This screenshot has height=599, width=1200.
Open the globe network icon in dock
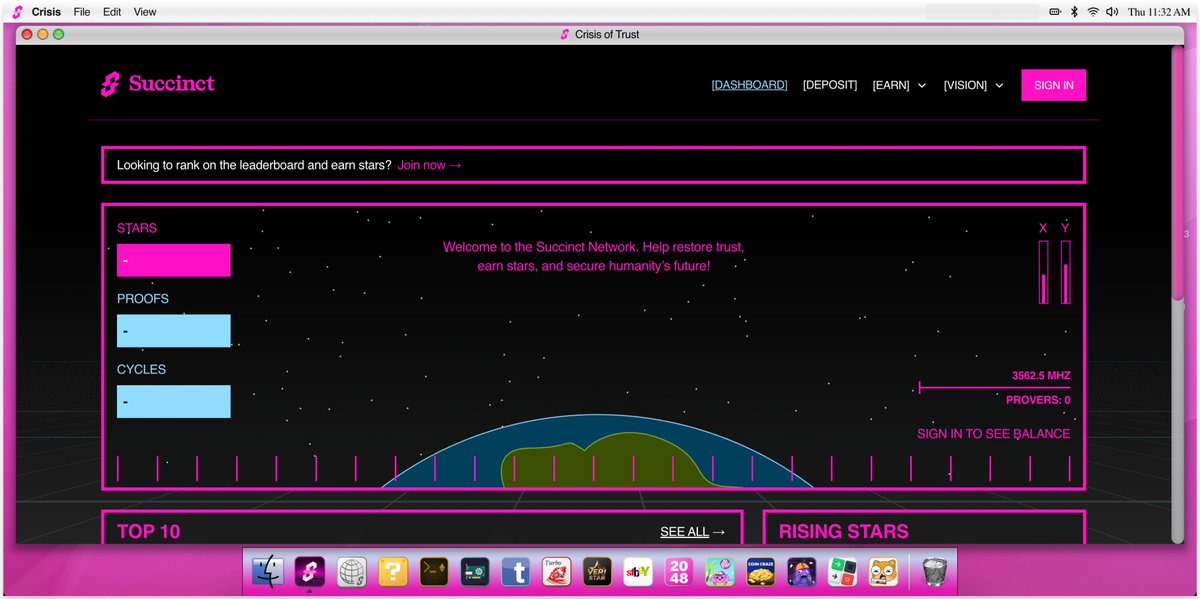(x=352, y=571)
